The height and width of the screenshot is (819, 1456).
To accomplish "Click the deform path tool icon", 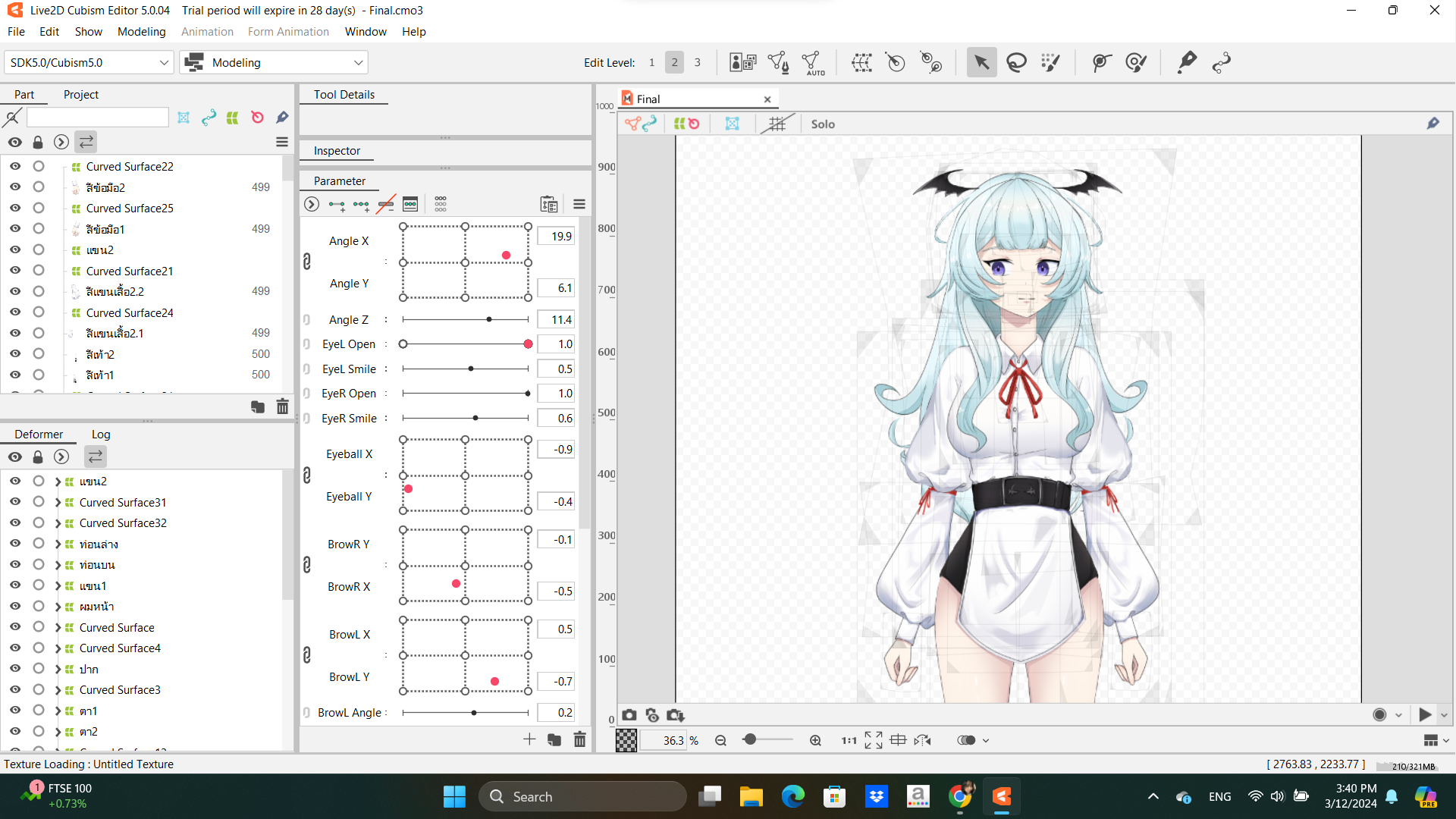I will (1101, 62).
